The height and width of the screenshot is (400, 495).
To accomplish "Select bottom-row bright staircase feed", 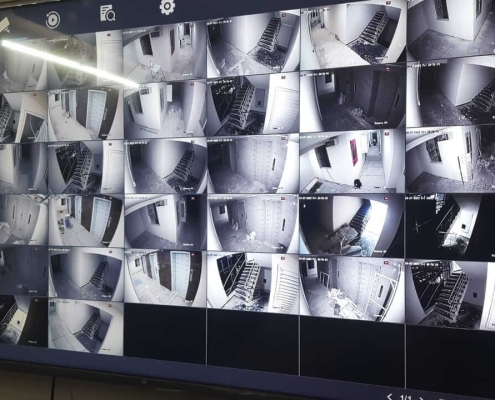I will pos(86,327).
